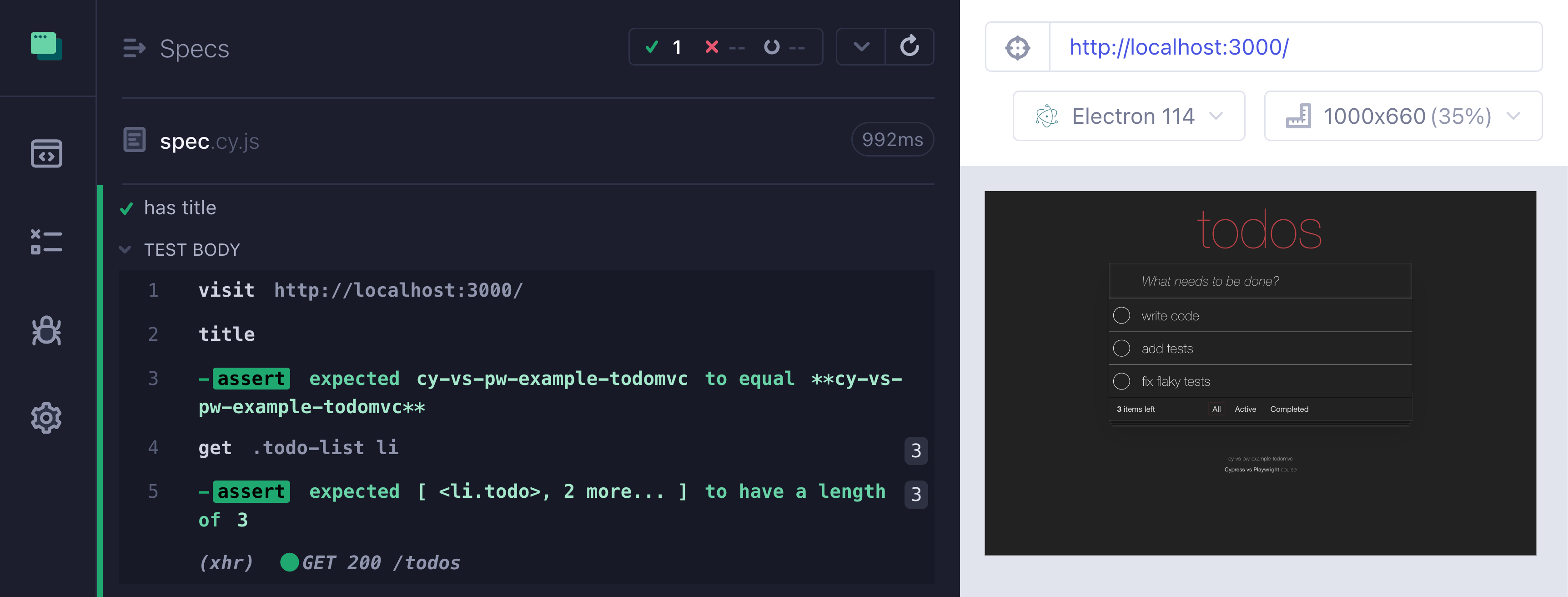Select the Active filter in todos
This screenshot has width=1568, height=597.
click(1245, 410)
